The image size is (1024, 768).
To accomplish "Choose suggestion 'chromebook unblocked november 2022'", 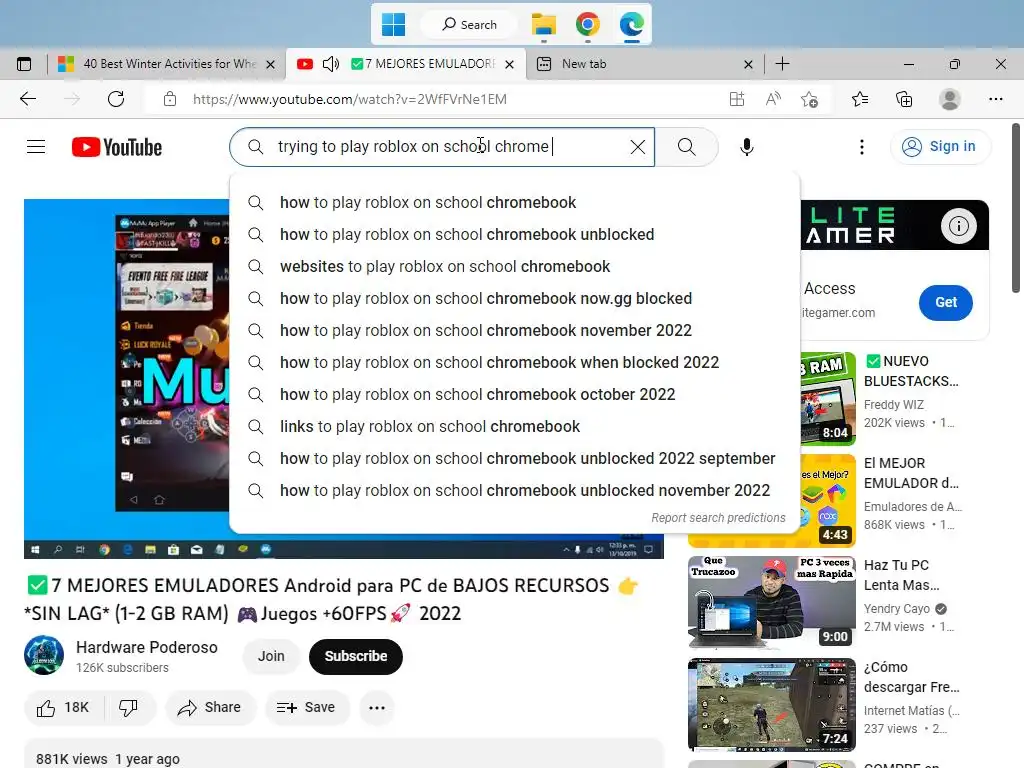I will pos(515,490).
